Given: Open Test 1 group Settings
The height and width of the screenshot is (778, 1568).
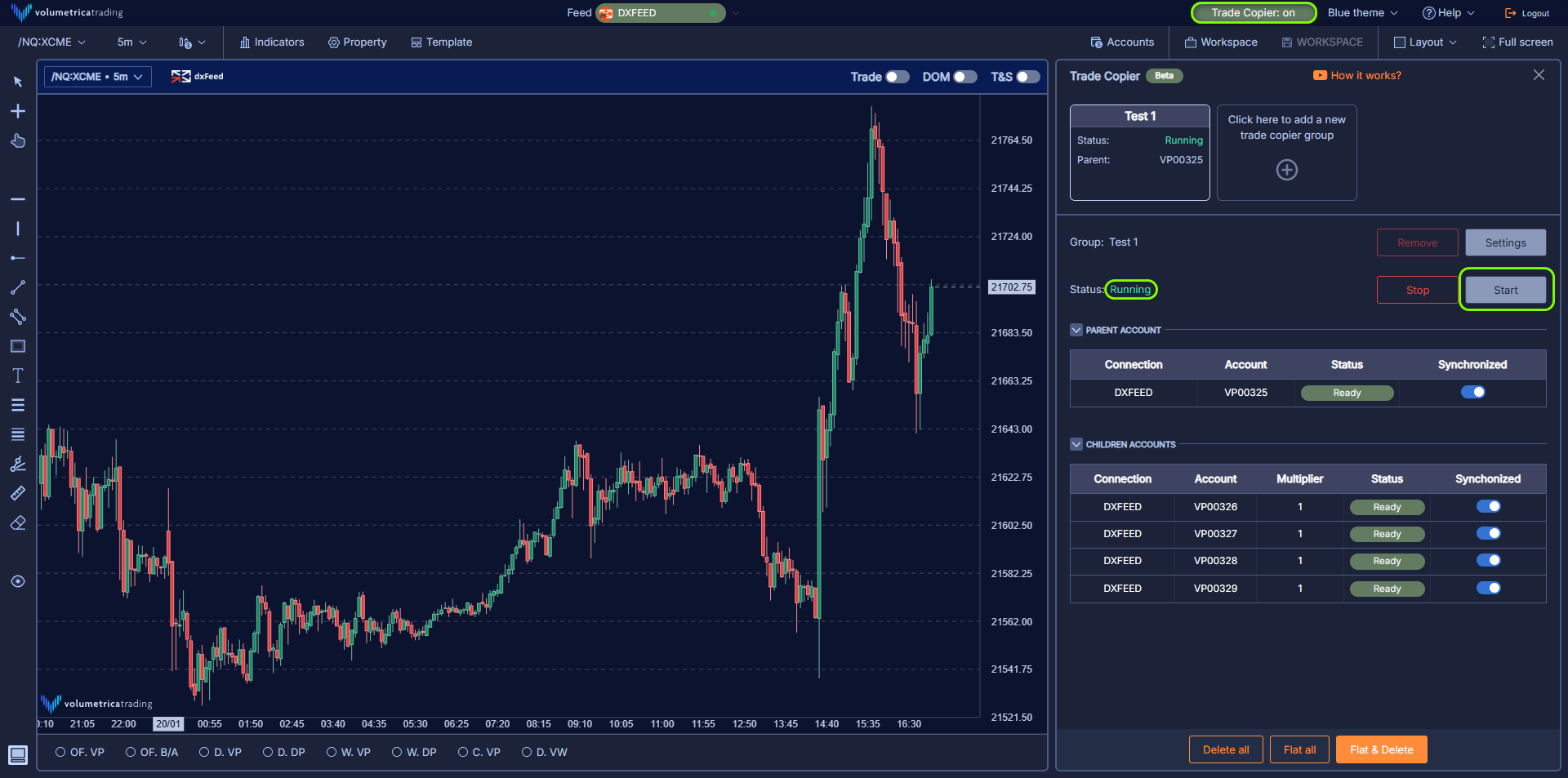Looking at the screenshot, I should pos(1506,242).
